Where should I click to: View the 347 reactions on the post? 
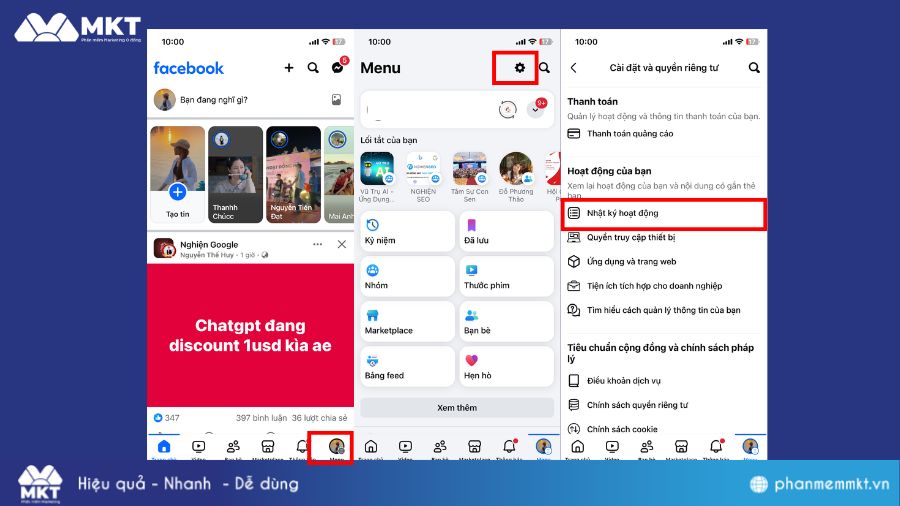click(166, 418)
